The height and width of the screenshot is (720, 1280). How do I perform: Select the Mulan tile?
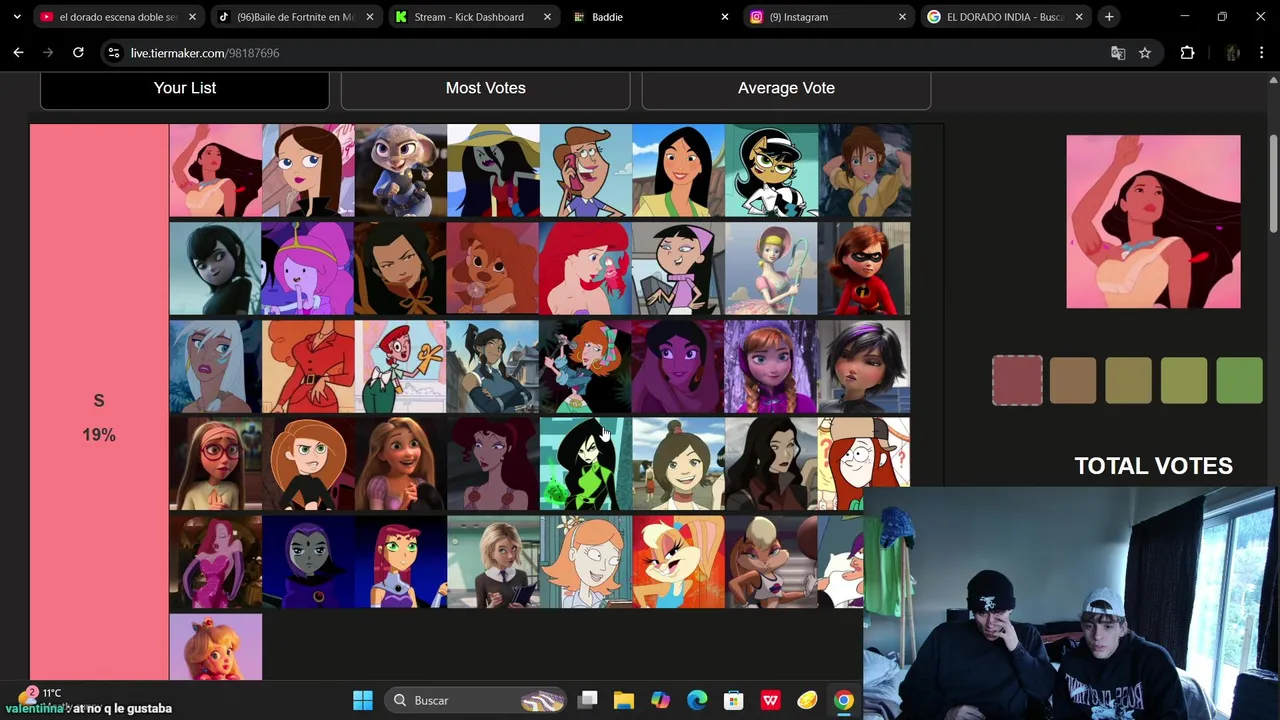click(678, 170)
